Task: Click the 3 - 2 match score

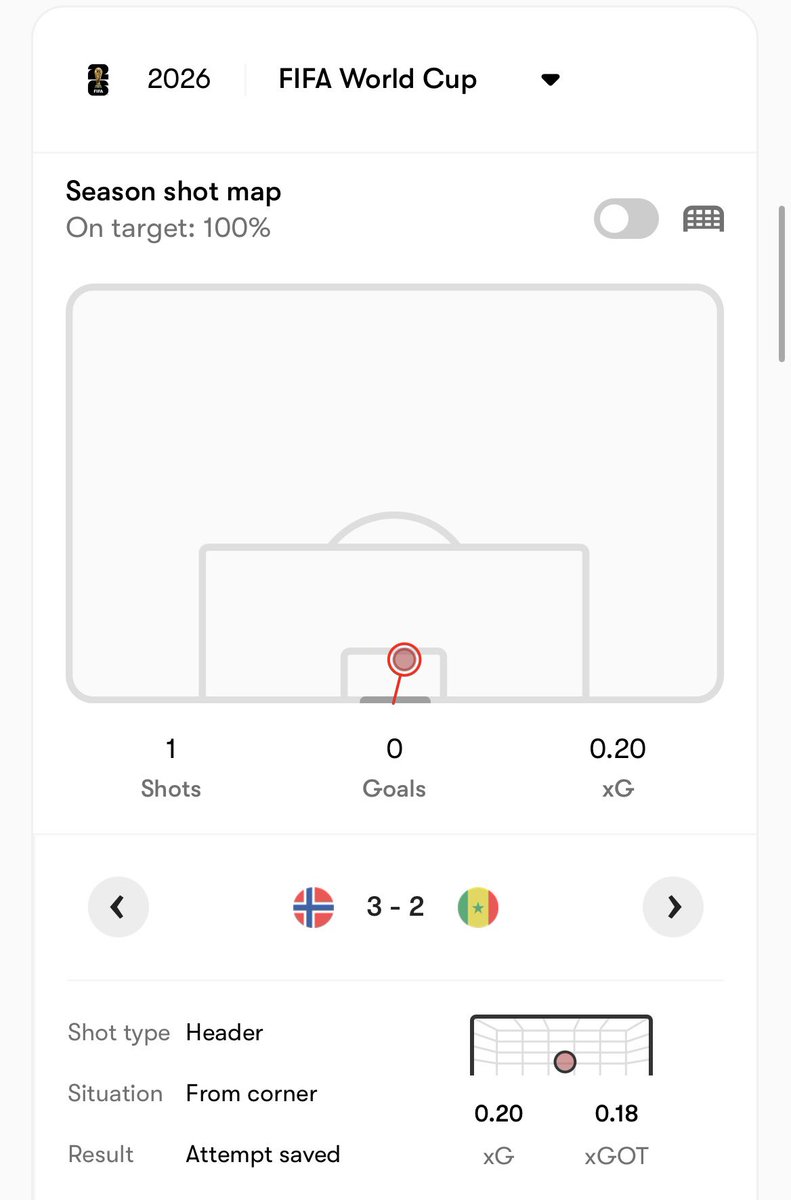Action: click(x=395, y=907)
